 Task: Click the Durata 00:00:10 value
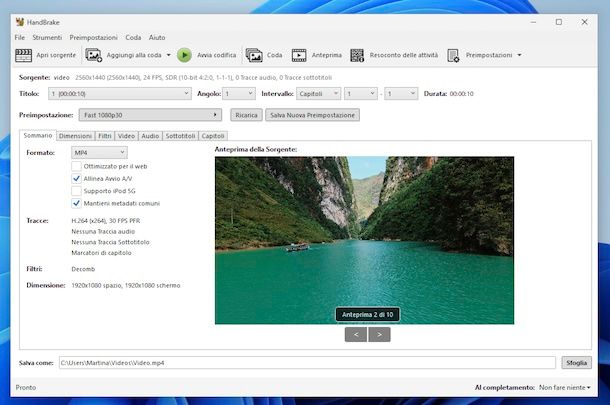click(x=462, y=94)
